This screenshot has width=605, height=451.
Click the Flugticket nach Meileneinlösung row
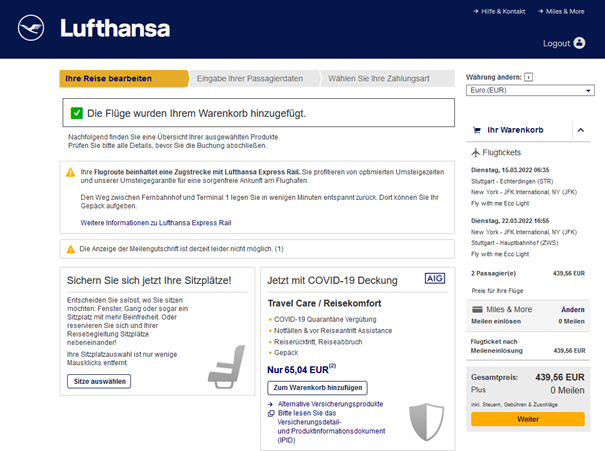click(x=528, y=346)
